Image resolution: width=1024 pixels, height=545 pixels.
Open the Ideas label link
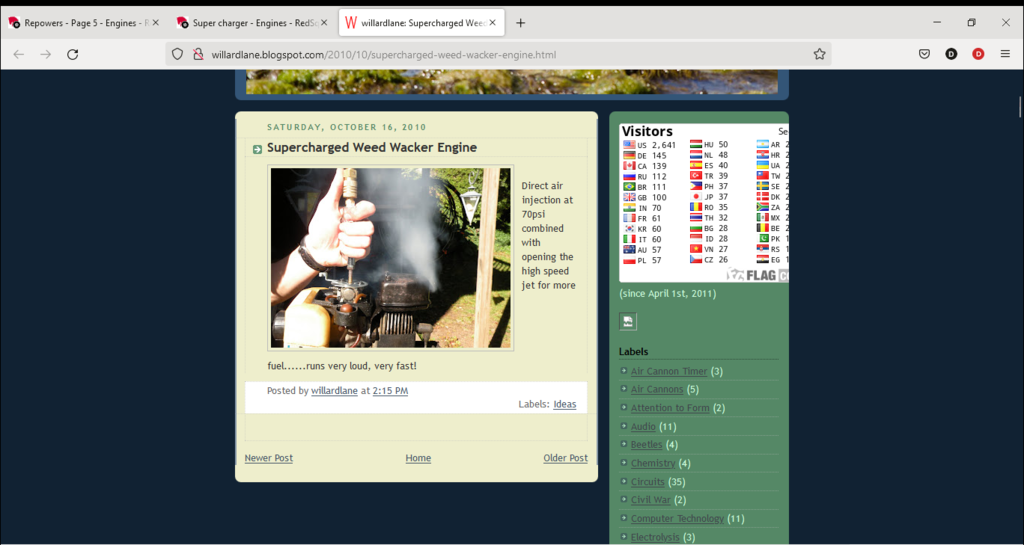click(565, 404)
